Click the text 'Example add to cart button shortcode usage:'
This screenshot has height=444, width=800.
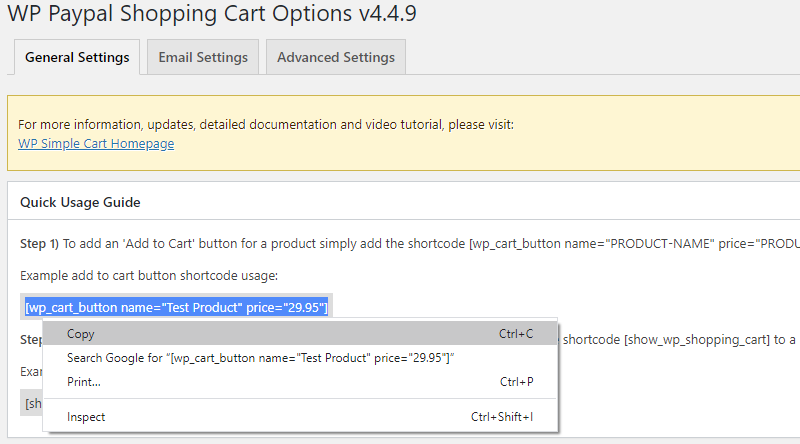pyautogui.click(x=149, y=276)
